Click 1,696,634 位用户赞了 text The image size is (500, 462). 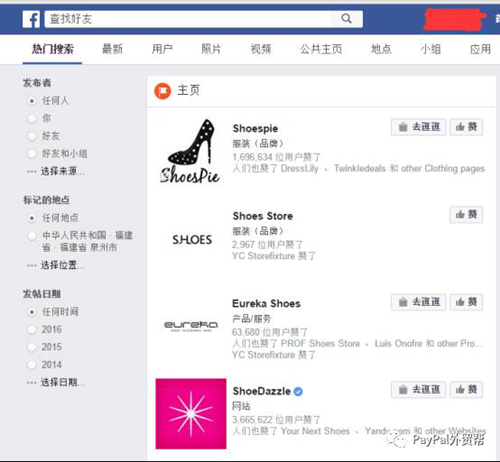[x=276, y=157]
